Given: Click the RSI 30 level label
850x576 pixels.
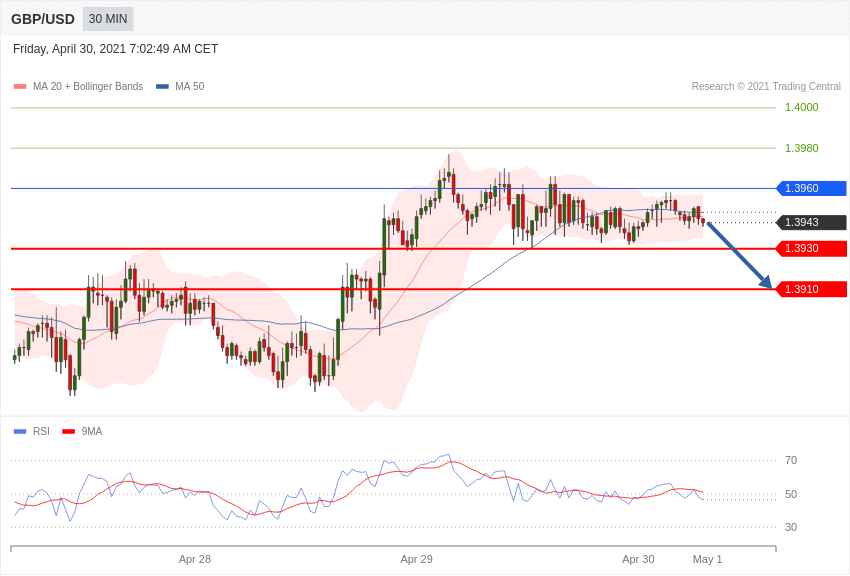Looking at the screenshot, I should coord(791,527).
